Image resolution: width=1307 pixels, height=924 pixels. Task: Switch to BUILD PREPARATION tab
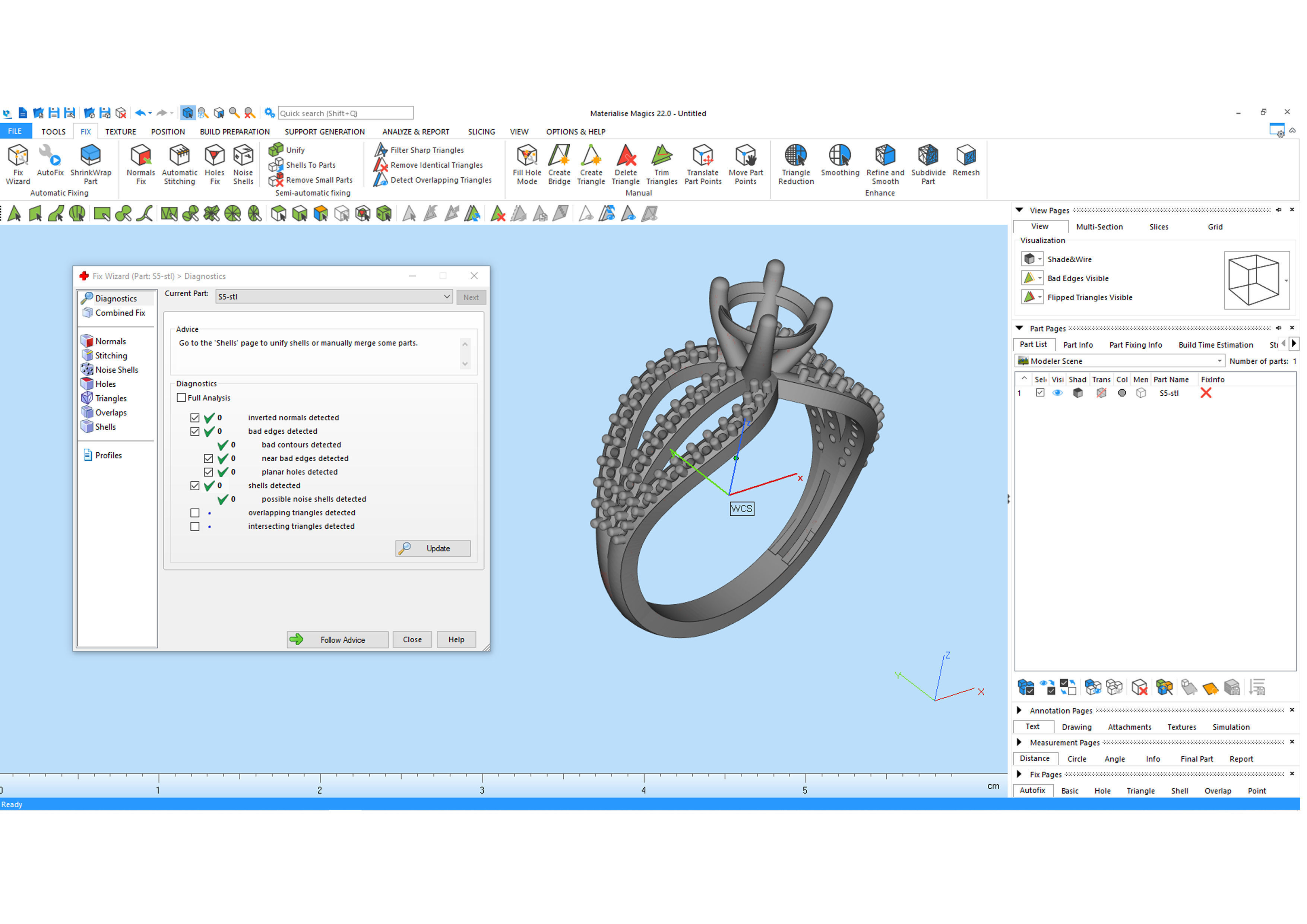click(234, 132)
